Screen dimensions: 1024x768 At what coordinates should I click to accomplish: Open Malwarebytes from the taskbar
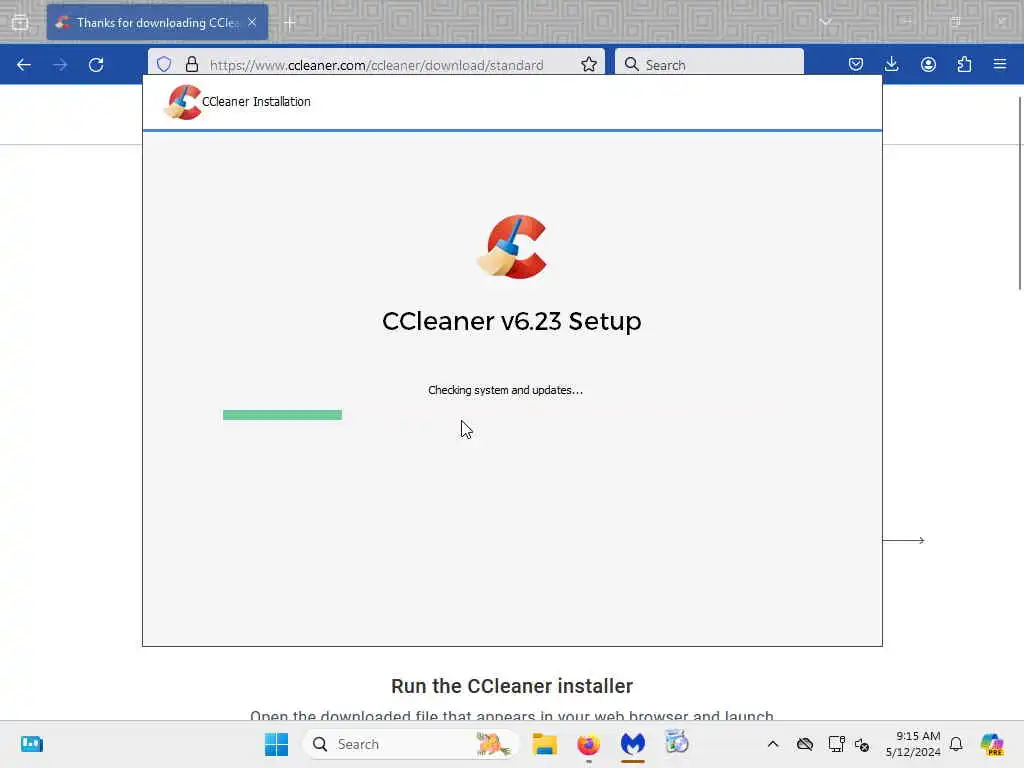click(633, 744)
